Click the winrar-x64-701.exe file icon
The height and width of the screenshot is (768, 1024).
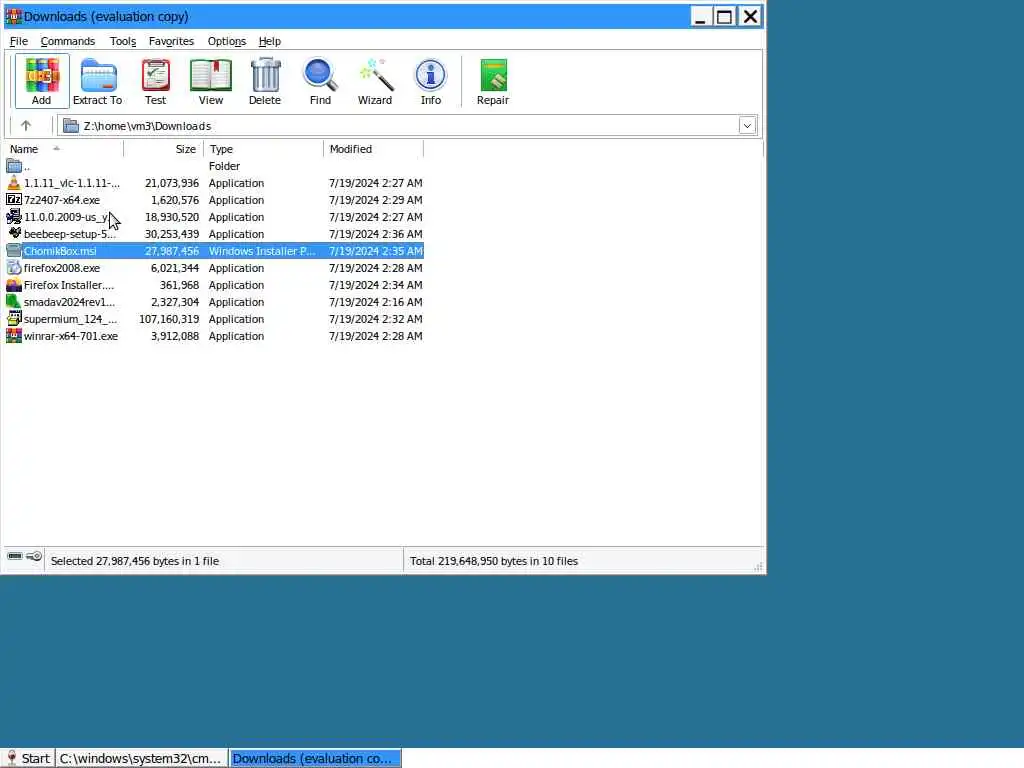click(x=14, y=336)
